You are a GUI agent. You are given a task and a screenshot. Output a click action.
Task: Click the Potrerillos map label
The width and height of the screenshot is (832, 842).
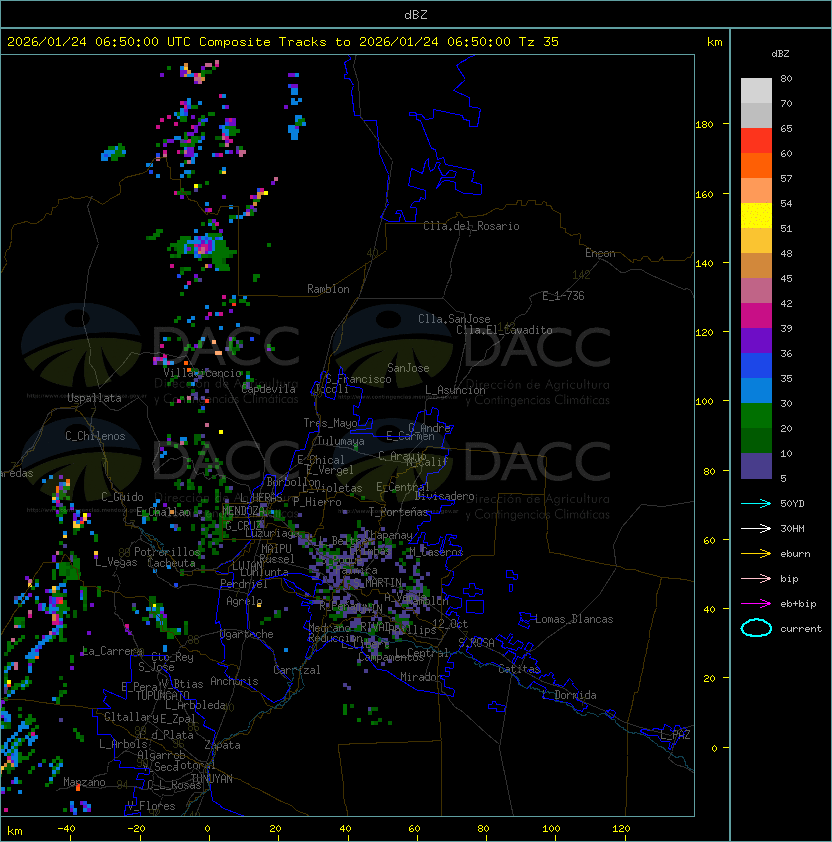(167, 552)
